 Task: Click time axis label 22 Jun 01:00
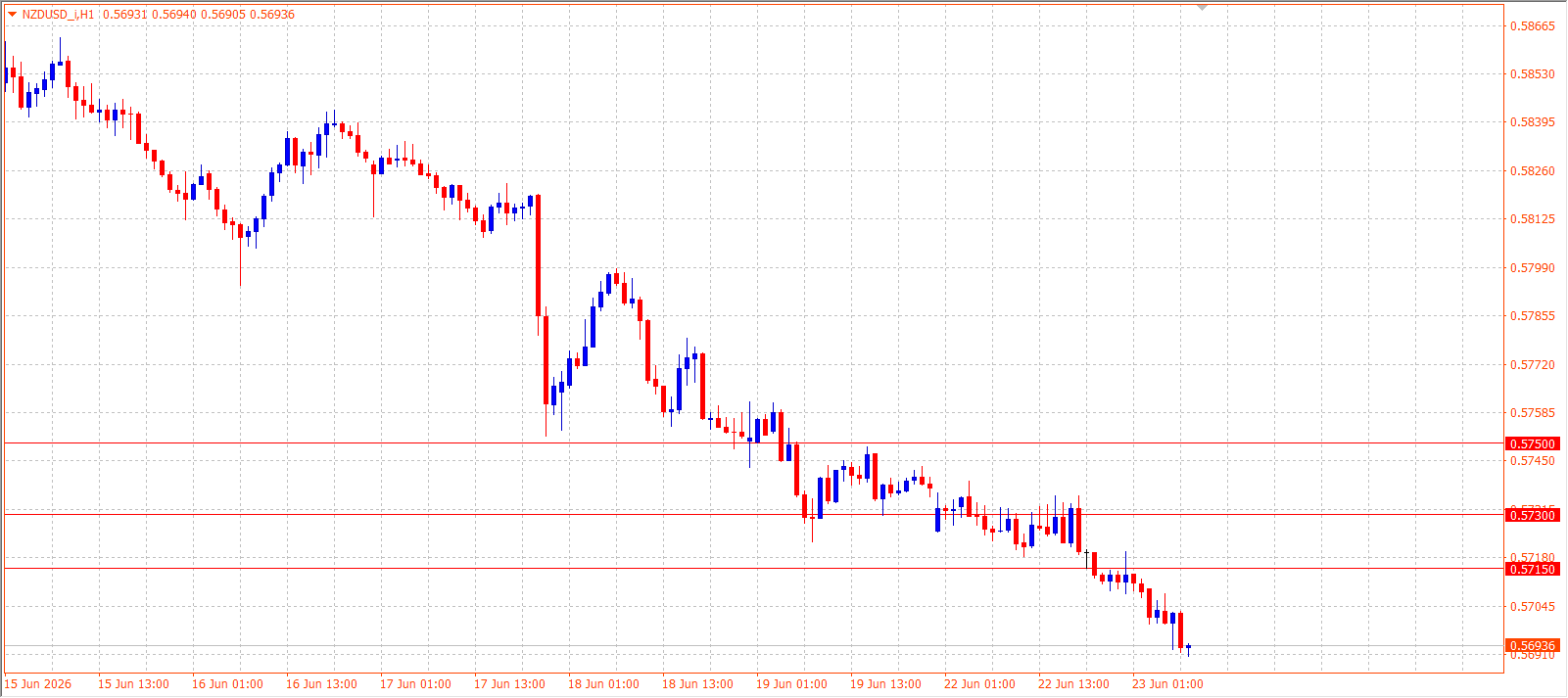(x=979, y=684)
